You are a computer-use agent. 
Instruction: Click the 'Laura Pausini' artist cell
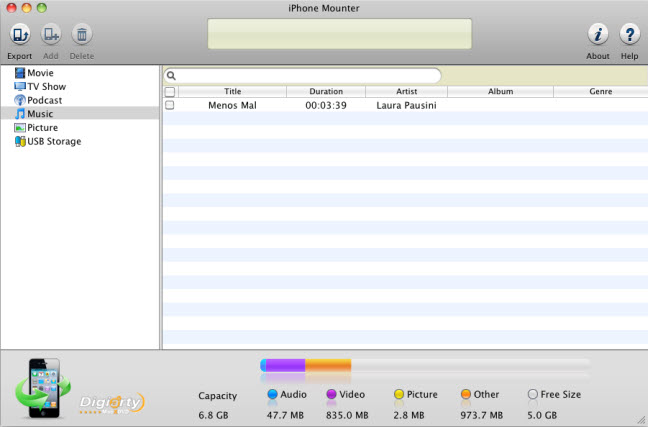pos(406,105)
